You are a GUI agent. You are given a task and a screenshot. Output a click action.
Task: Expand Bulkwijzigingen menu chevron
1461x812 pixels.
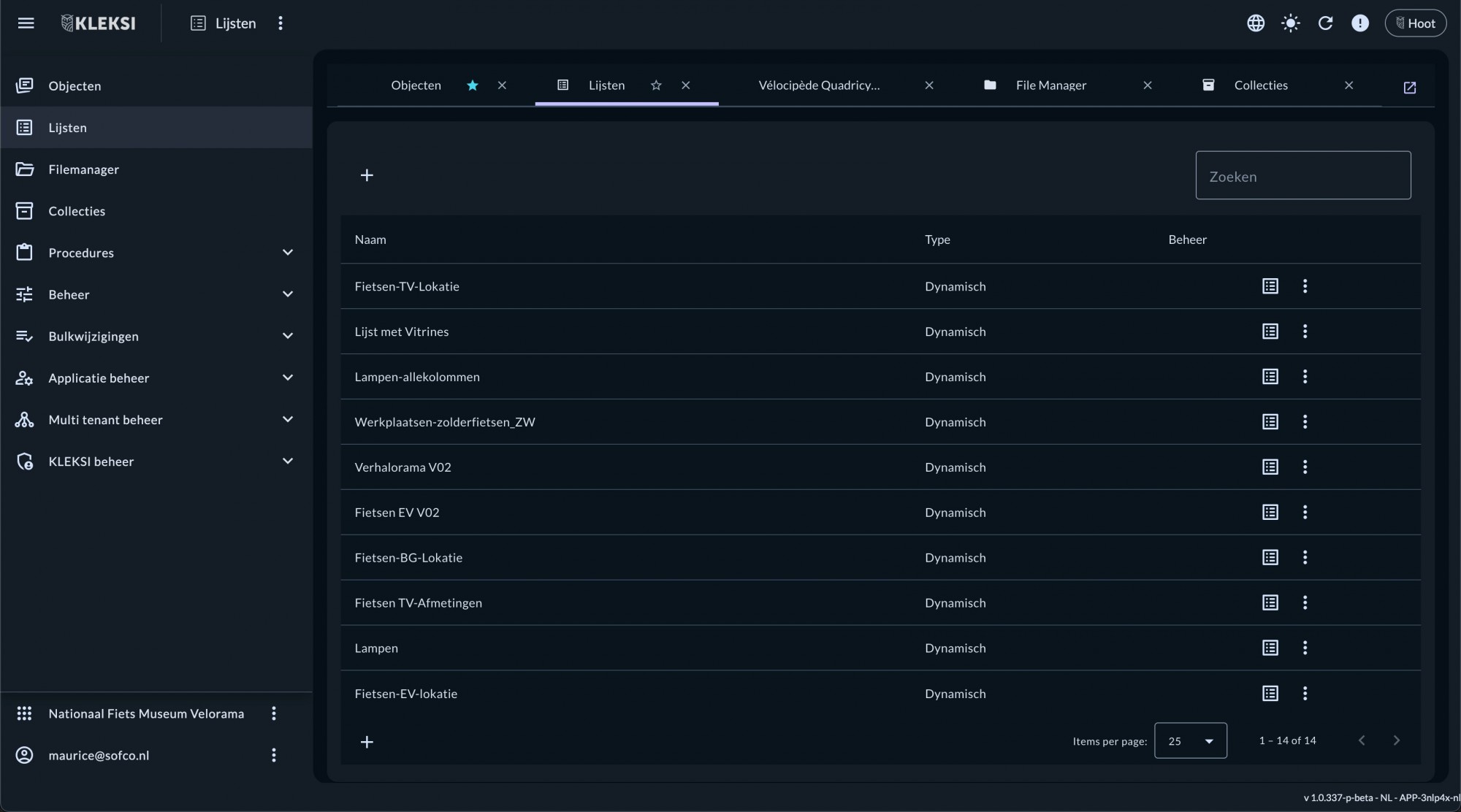click(x=288, y=336)
